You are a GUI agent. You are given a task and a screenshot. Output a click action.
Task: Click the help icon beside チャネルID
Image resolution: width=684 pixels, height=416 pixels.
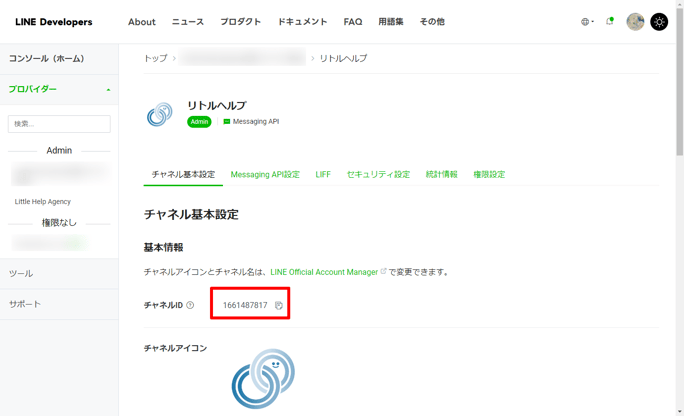190,305
